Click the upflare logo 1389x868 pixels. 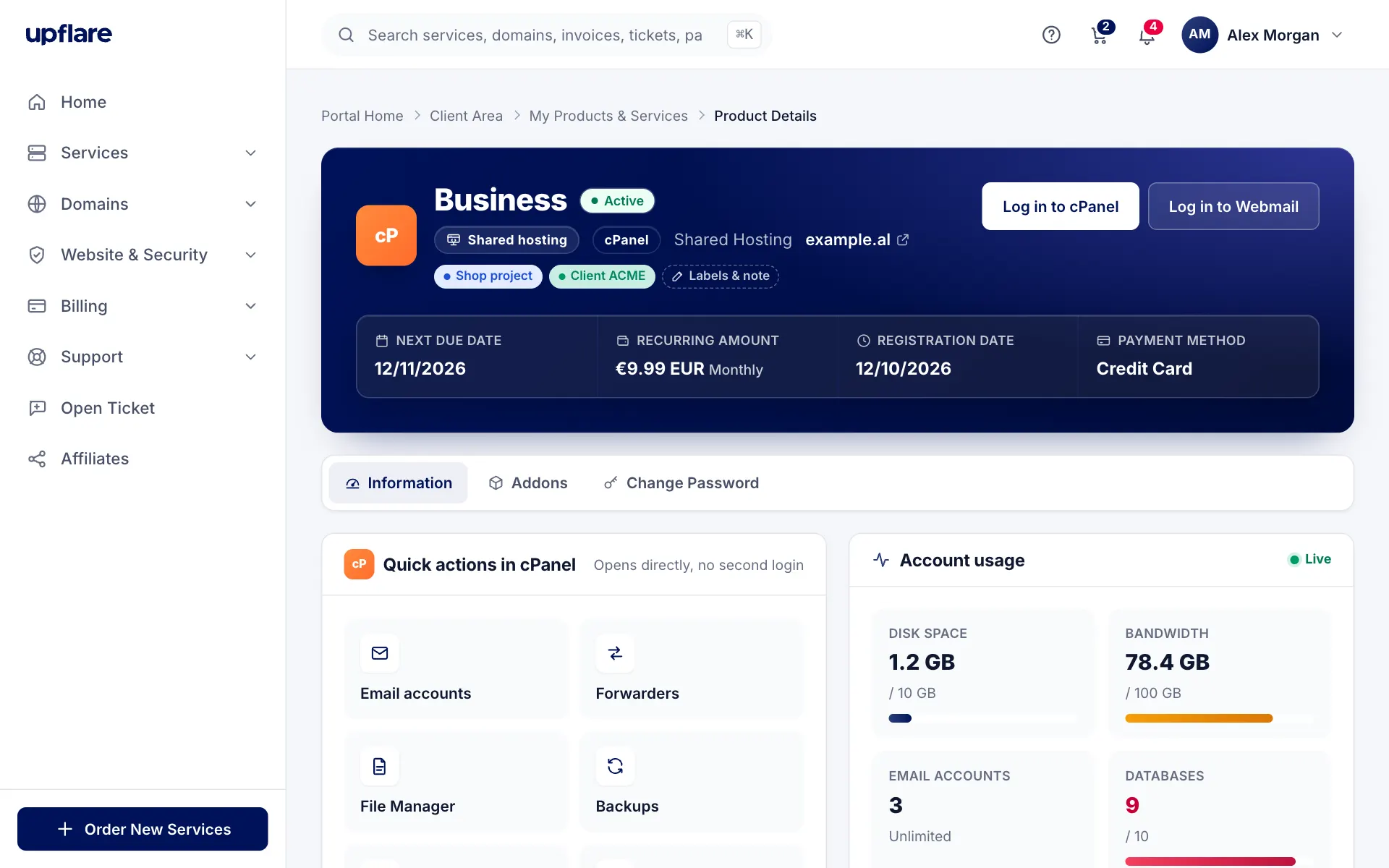pos(69,34)
